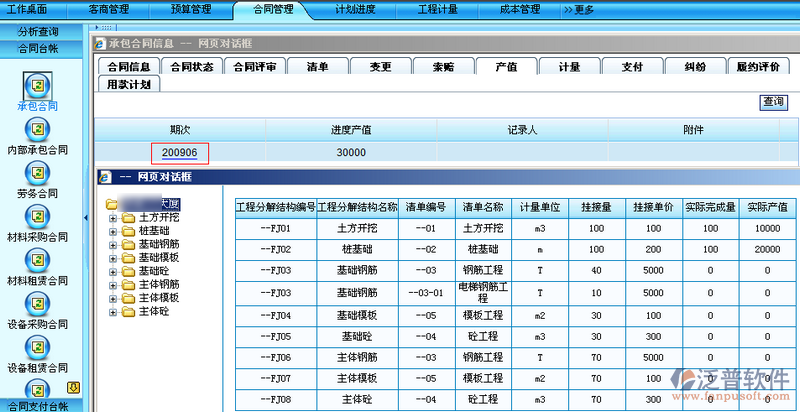Expand the 桩基础 tree node

coord(114,231)
